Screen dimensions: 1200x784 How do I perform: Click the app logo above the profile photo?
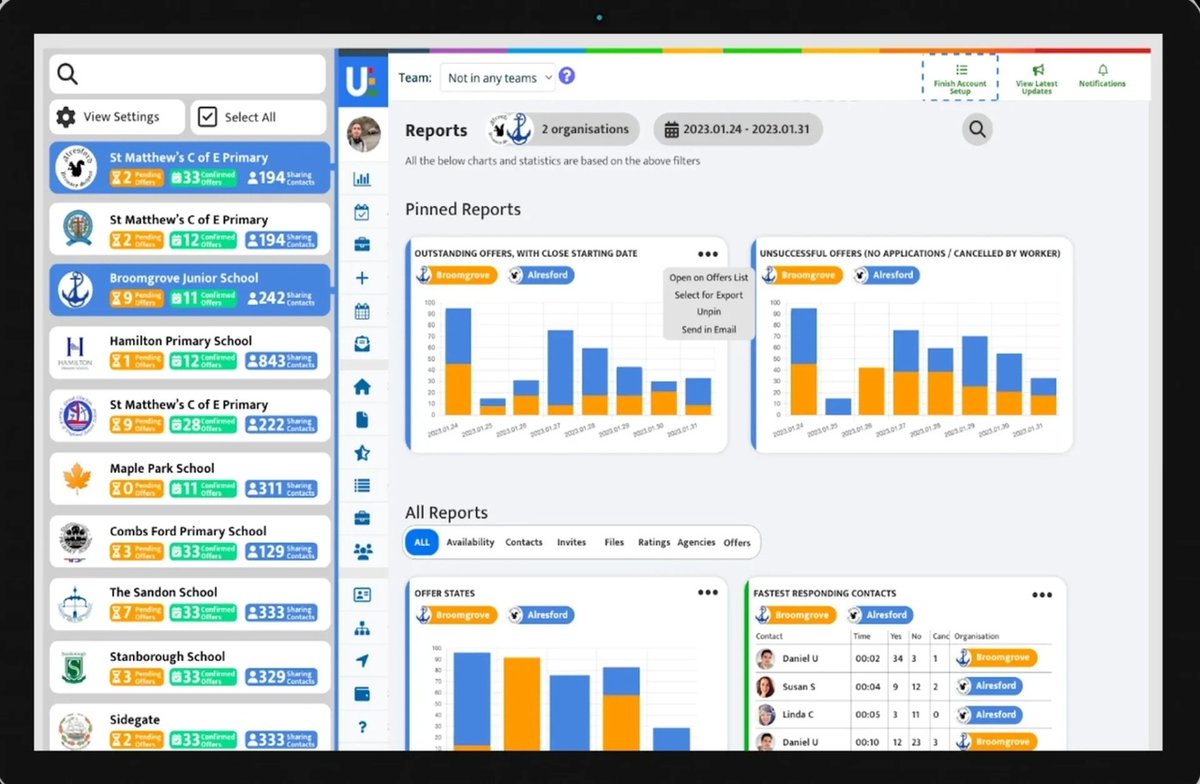pyautogui.click(x=362, y=81)
